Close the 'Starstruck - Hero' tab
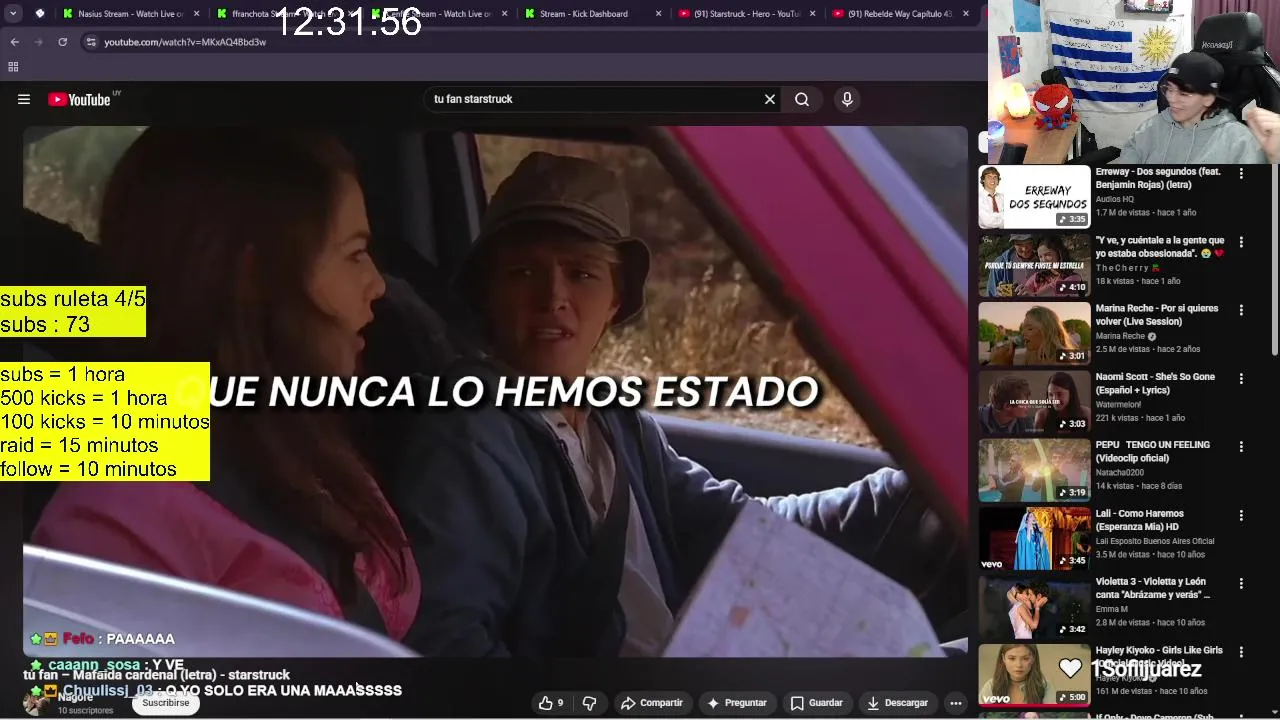Image resolution: width=1280 pixels, height=720 pixels. 813,14
